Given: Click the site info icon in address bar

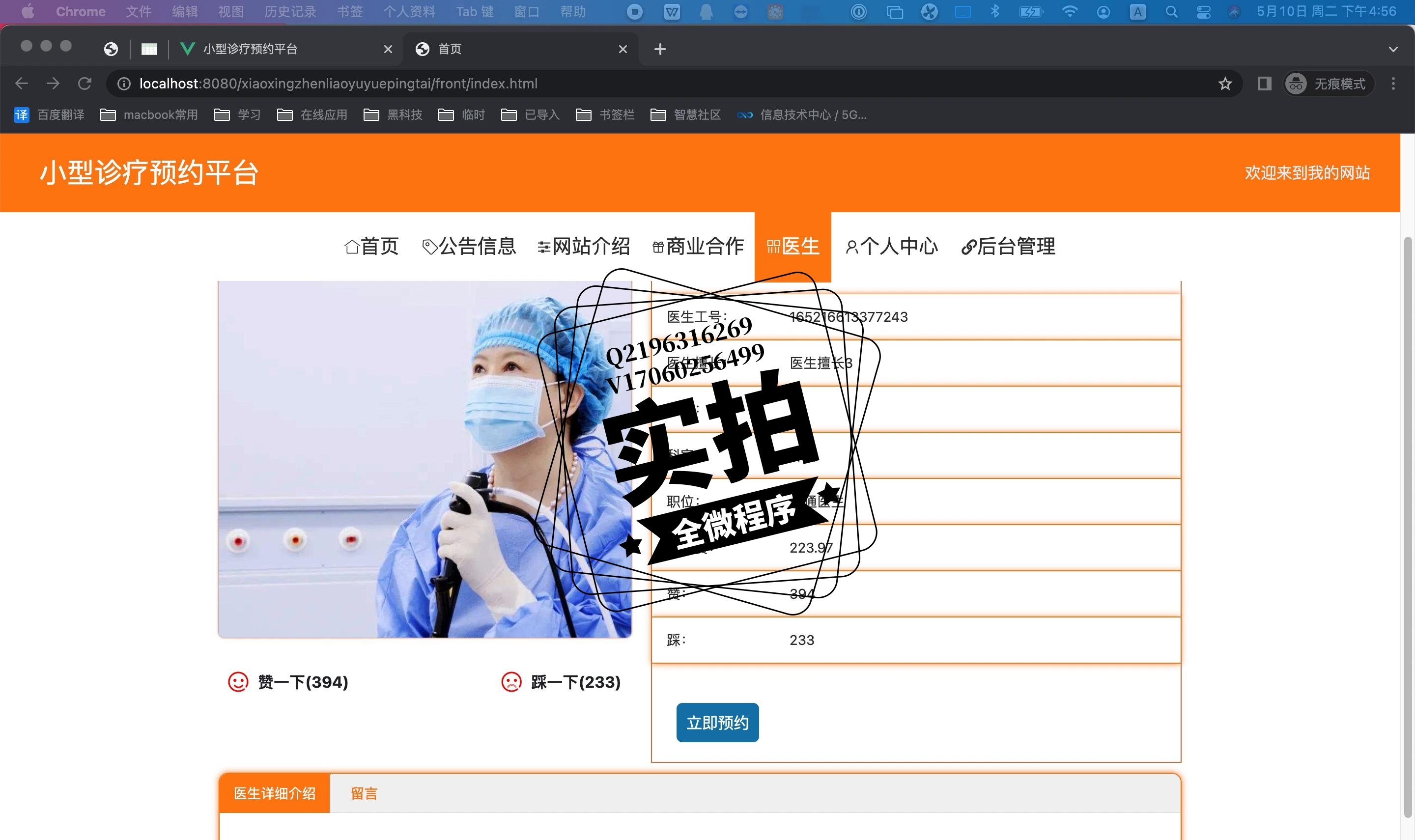Looking at the screenshot, I should tap(123, 84).
